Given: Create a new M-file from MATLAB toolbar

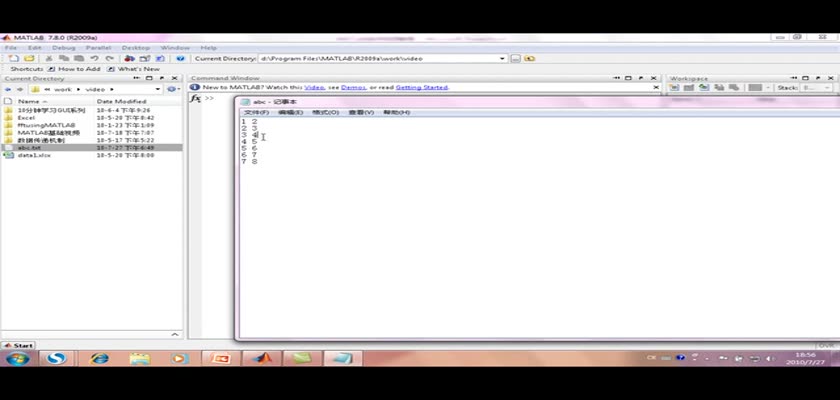Looking at the screenshot, I should (x=14, y=58).
